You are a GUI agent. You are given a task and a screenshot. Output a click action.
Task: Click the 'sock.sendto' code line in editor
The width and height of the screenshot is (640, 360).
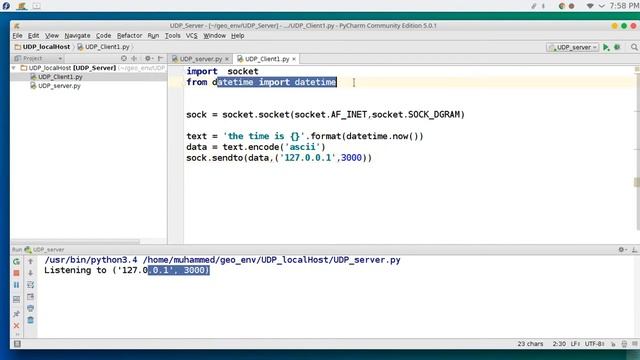[279, 158]
